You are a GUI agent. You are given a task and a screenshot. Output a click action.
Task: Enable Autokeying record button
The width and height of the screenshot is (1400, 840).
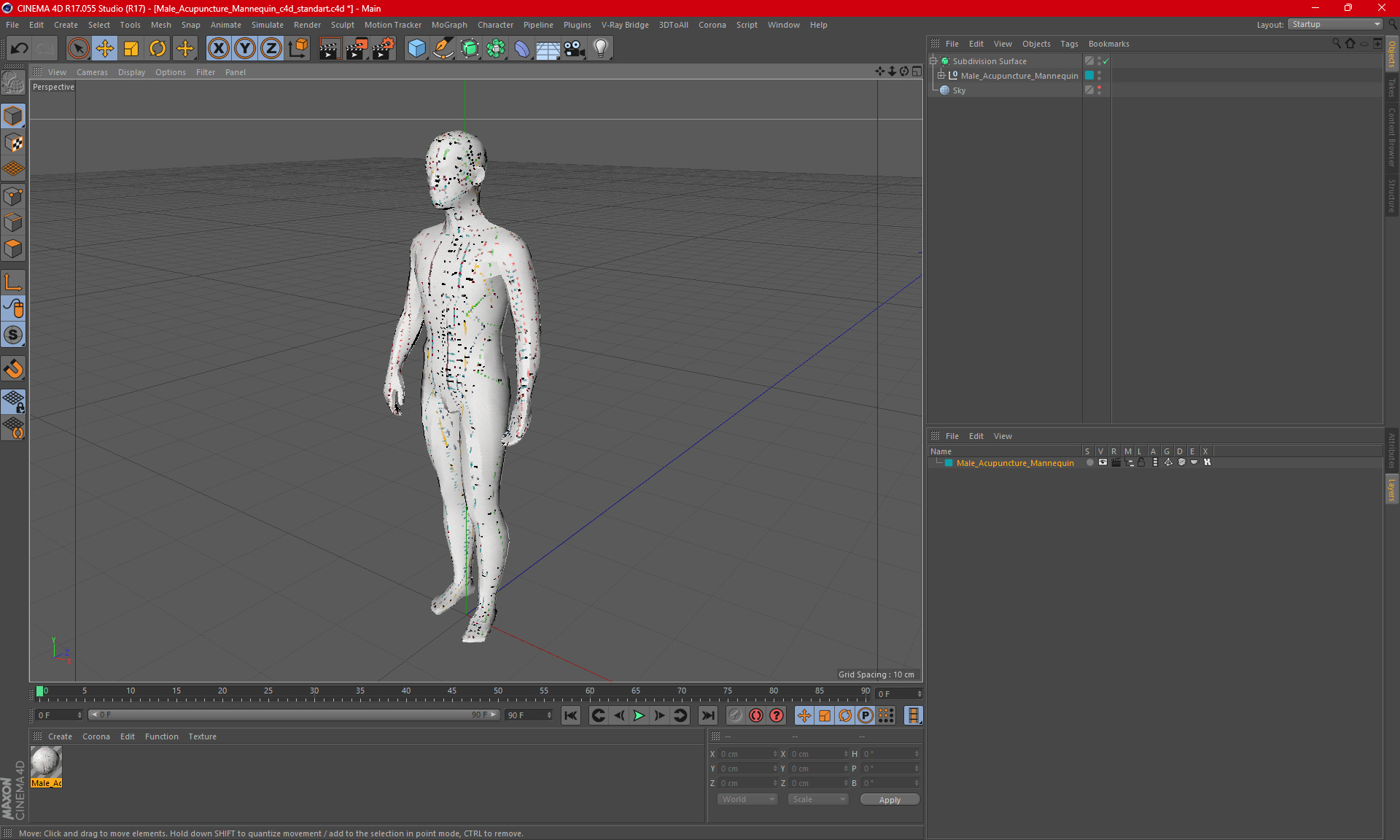(756, 715)
